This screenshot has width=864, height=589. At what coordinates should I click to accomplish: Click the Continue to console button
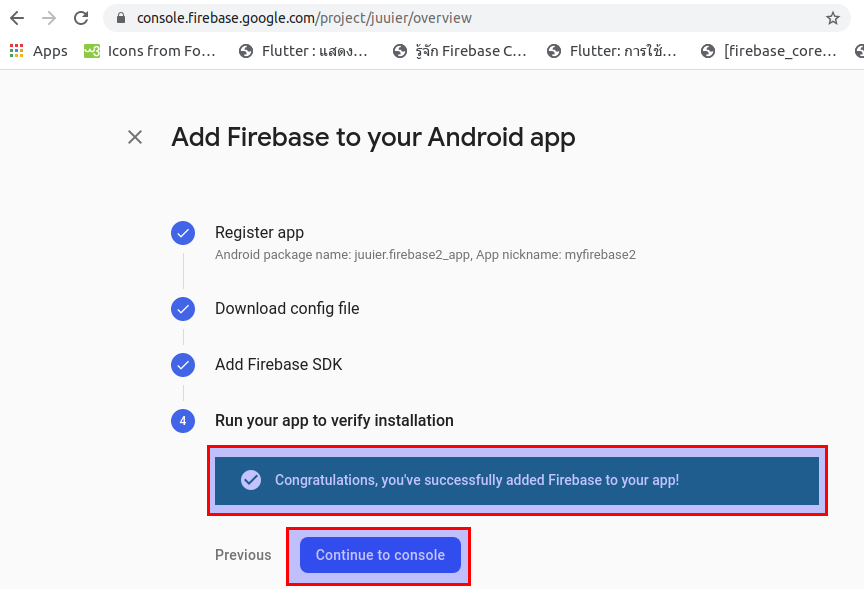point(379,555)
